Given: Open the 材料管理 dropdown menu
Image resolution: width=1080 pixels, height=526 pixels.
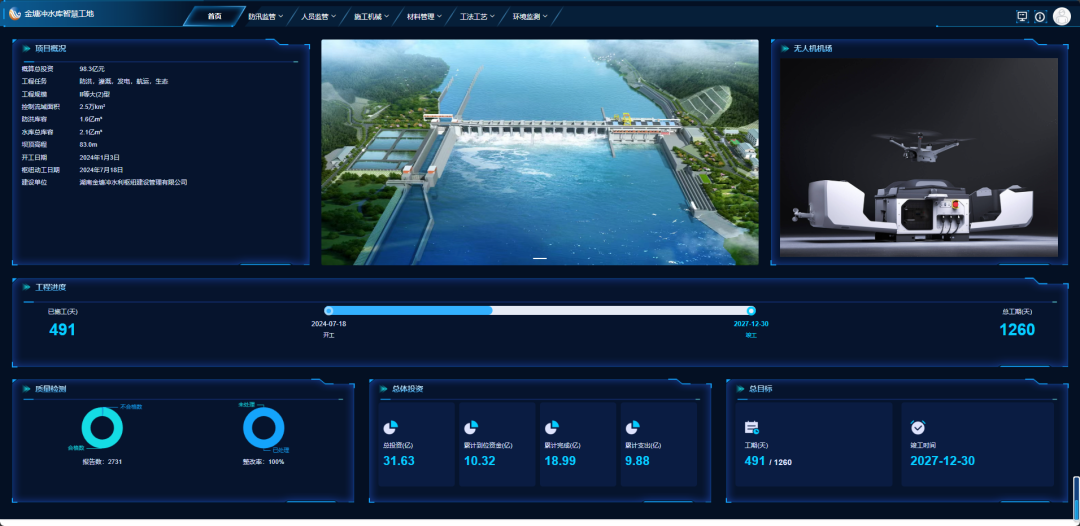Looking at the screenshot, I should coord(424,16).
